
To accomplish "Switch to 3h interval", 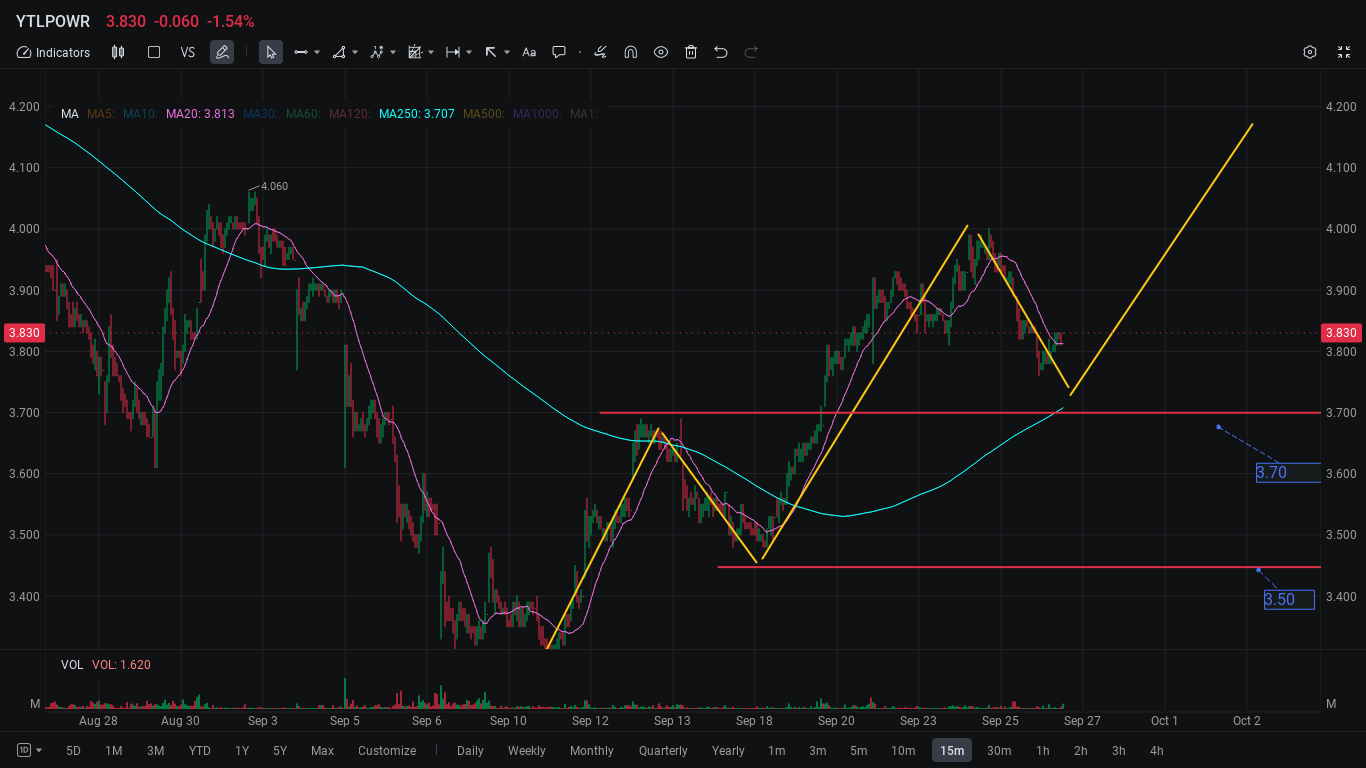I will tap(1119, 750).
